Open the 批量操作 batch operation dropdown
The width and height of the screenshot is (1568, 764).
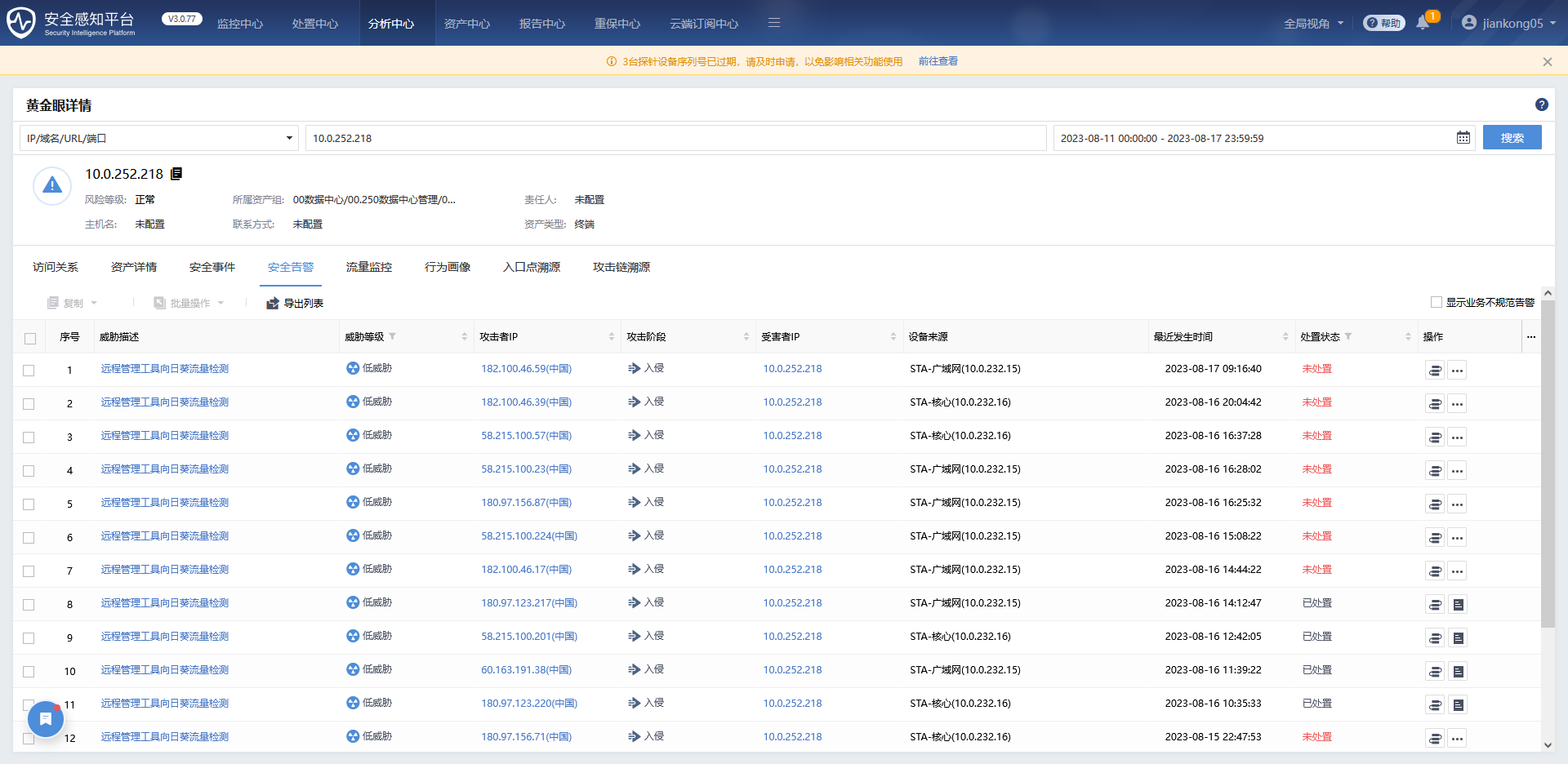coord(189,303)
